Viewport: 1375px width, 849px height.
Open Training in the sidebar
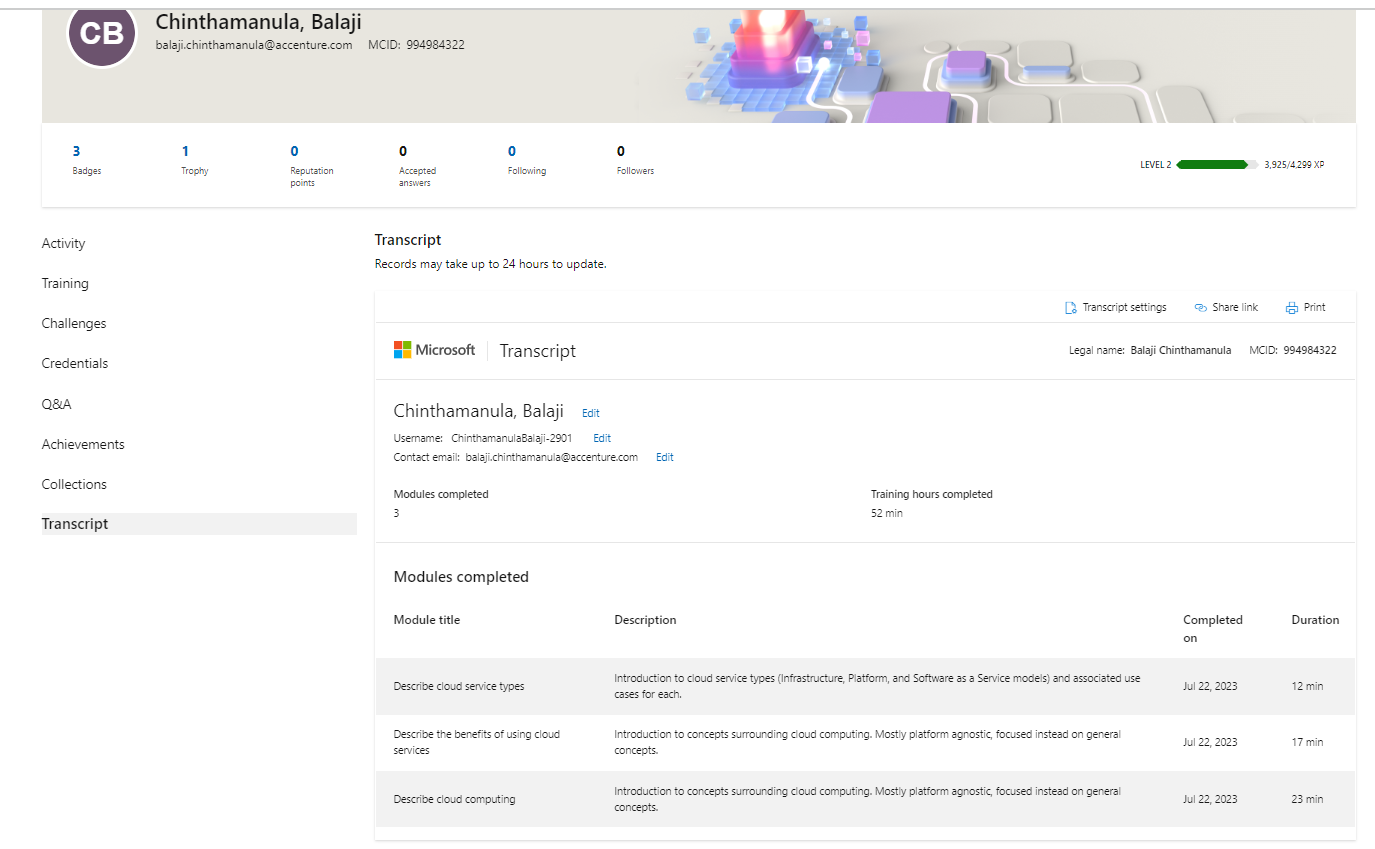(x=65, y=283)
